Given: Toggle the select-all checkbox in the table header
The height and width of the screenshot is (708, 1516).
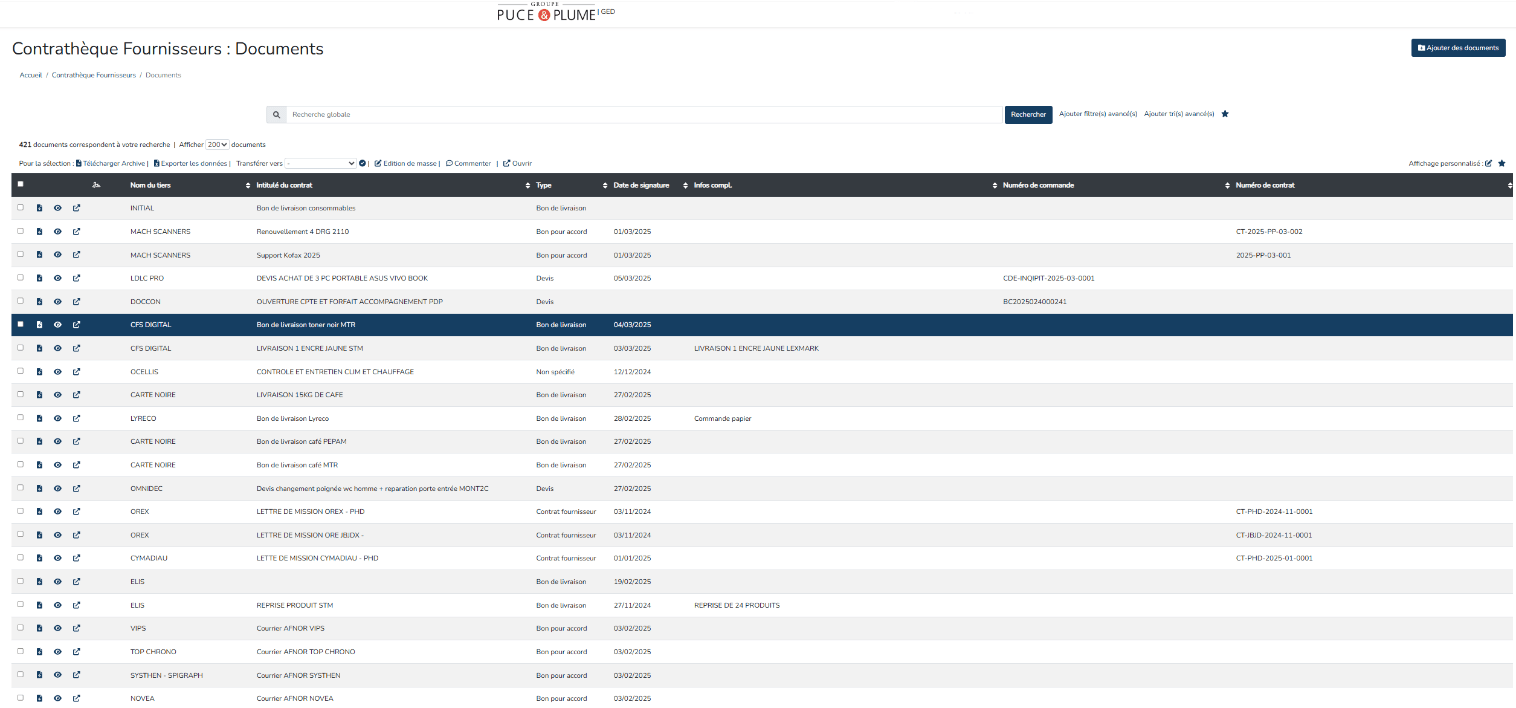Looking at the screenshot, I should (x=20, y=185).
